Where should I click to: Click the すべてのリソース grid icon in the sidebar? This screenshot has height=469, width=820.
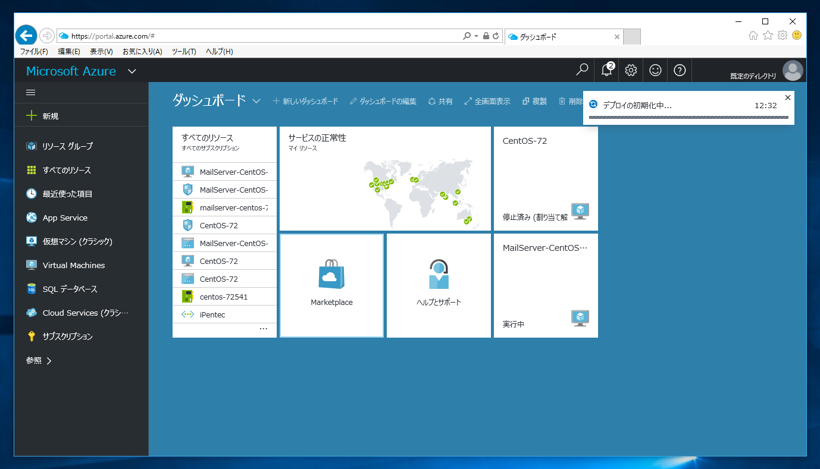pyautogui.click(x=31, y=170)
